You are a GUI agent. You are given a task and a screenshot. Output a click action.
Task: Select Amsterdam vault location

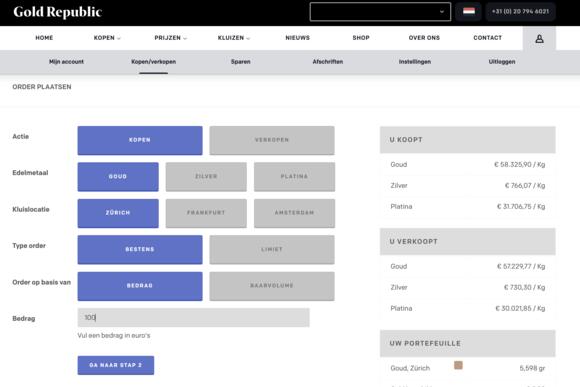(x=294, y=213)
